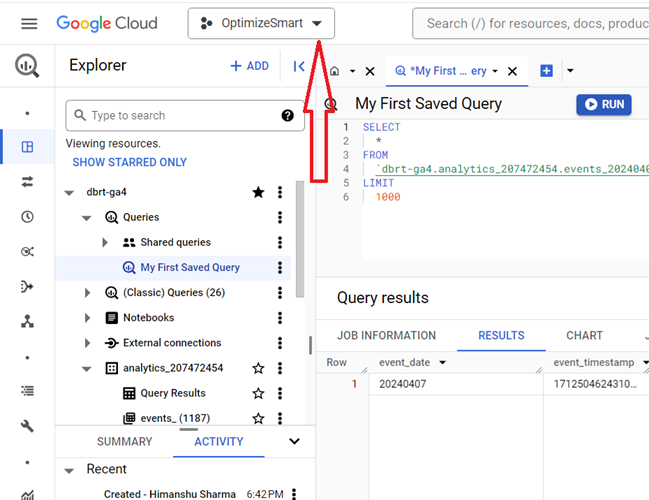Click the Google Cloud logo
Viewport: 649px width, 500px height.
(x=107, y=23)
